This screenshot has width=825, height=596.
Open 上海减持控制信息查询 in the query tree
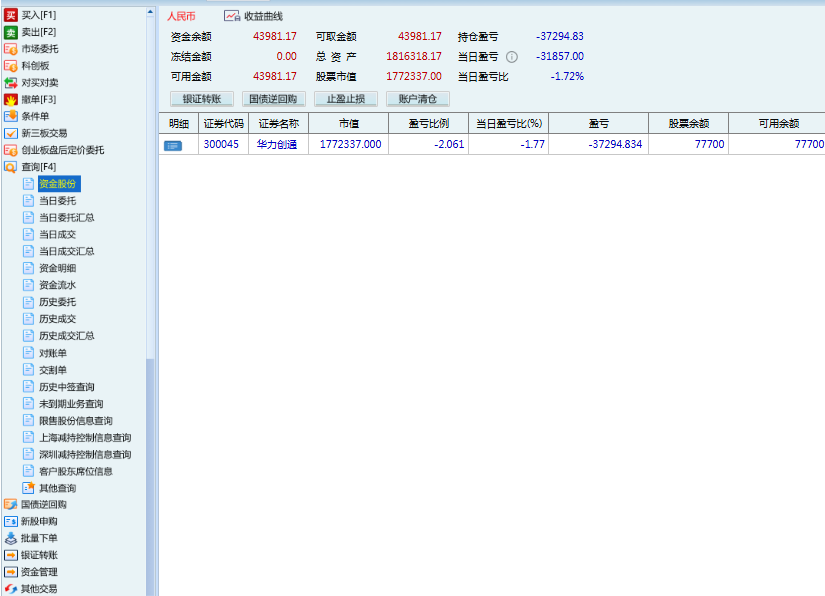pyautogui.click(x=85, y=437)
